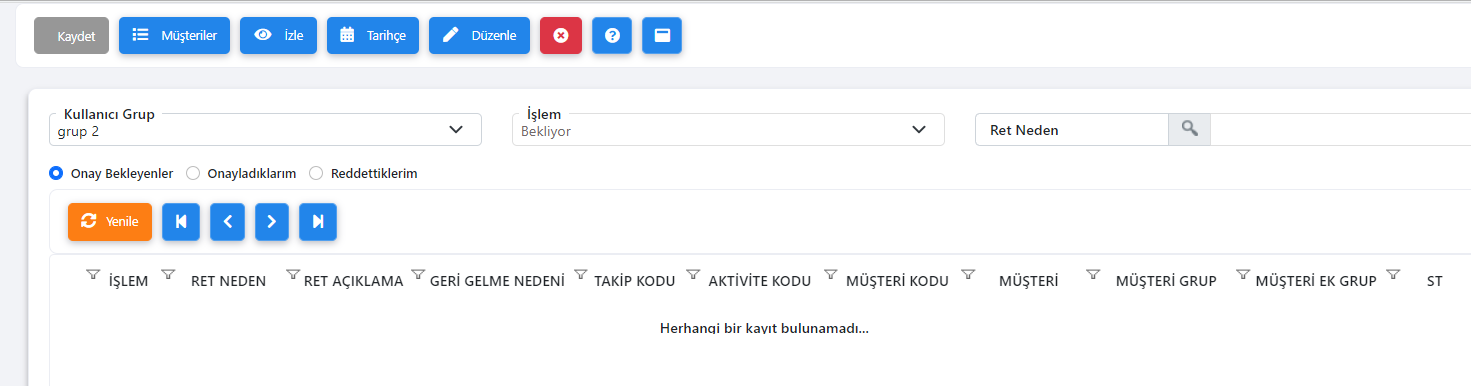
Task: Click the MÜŞTERİ column header
Action: click(x=1029, y=281)
